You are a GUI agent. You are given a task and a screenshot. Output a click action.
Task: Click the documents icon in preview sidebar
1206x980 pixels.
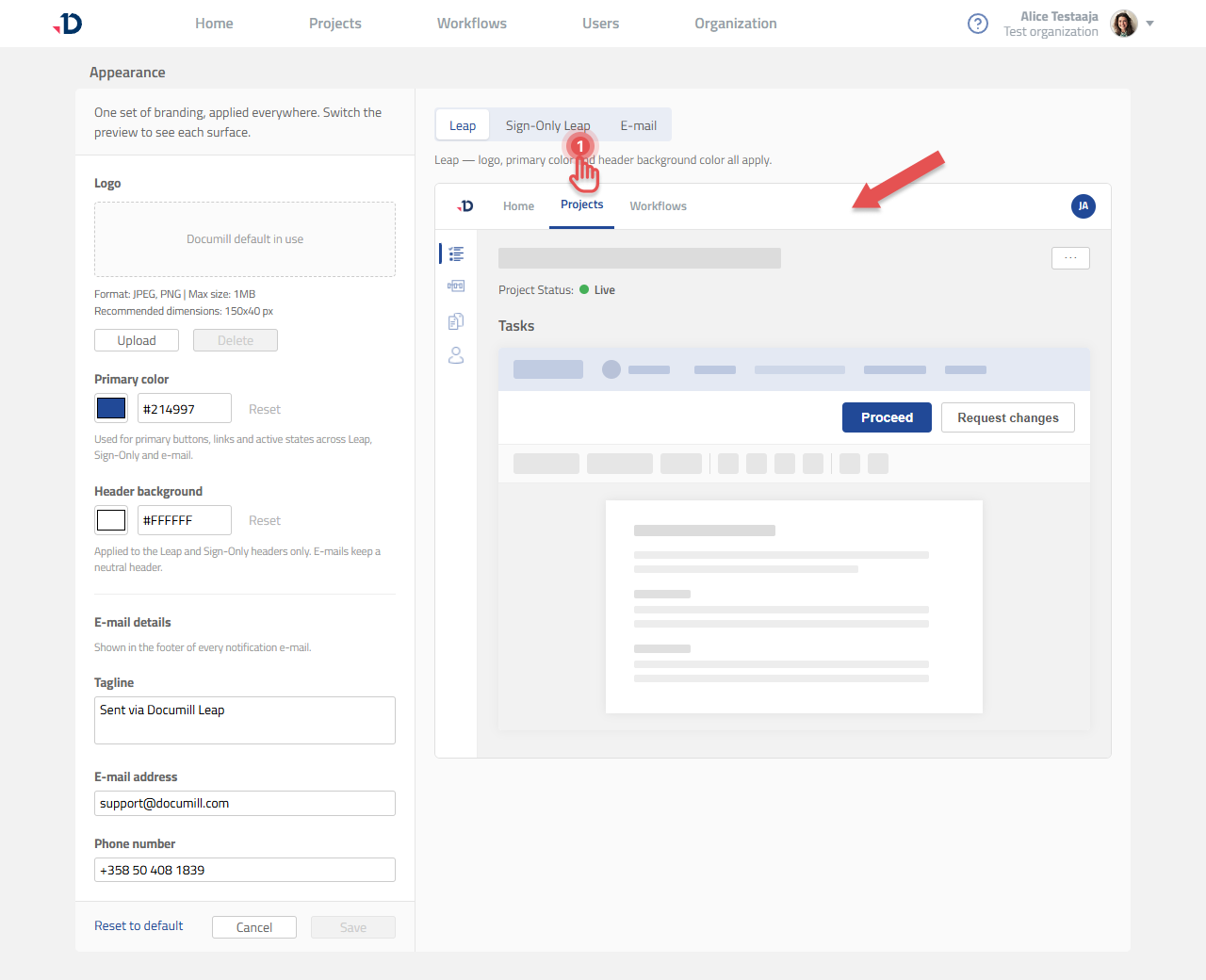(456, 321)
